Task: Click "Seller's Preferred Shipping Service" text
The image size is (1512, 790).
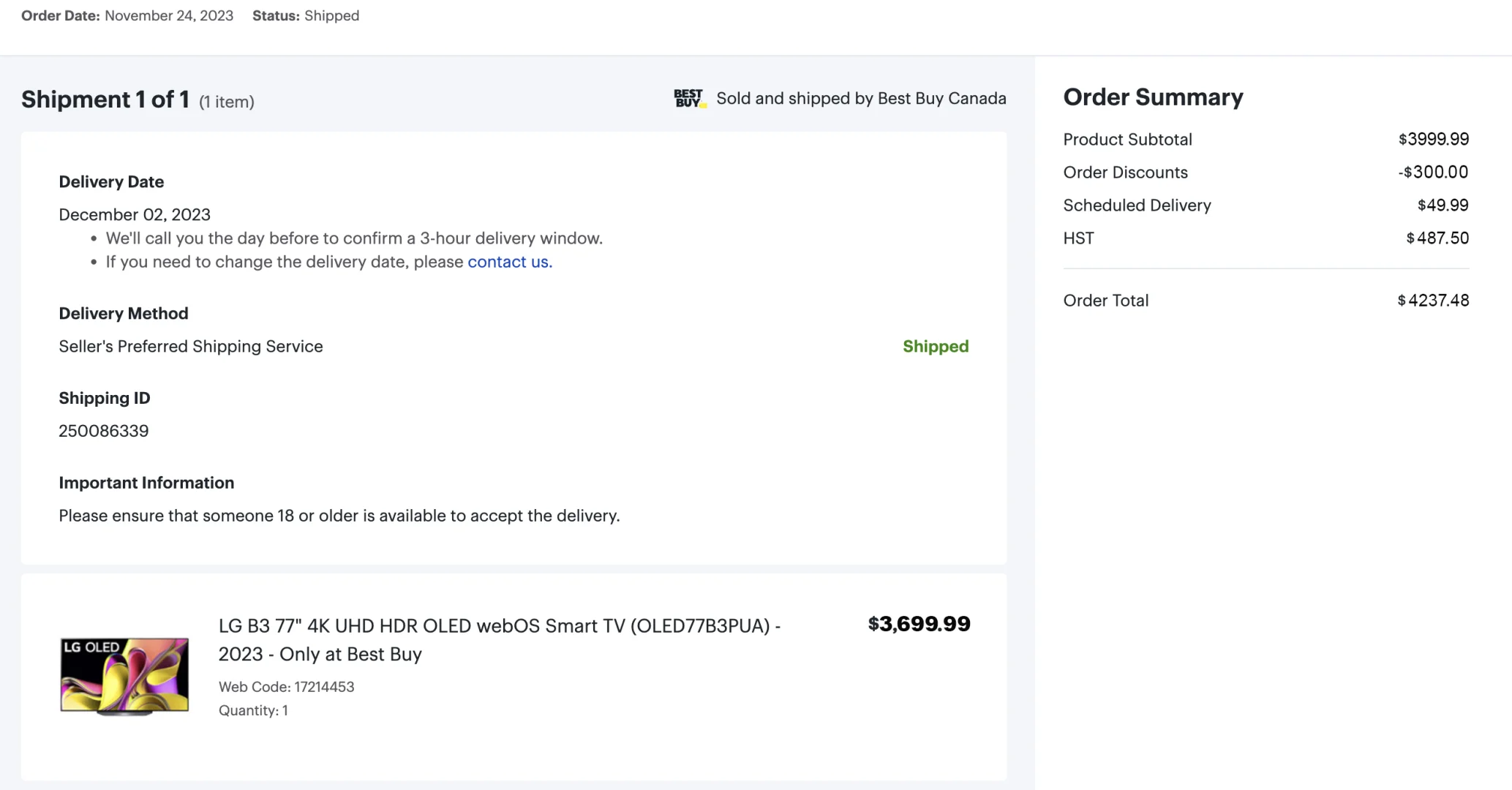Action: [191, 347]
